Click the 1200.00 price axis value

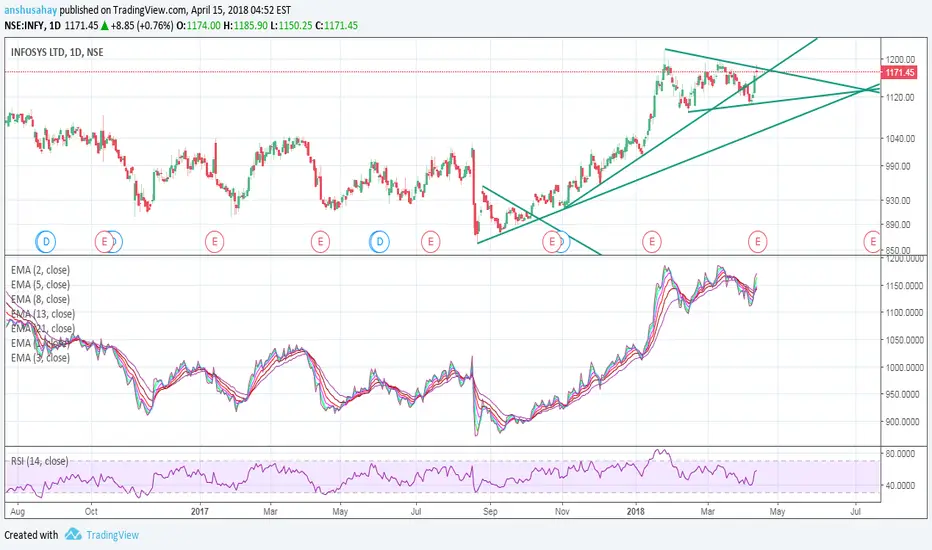pos(900,59)
